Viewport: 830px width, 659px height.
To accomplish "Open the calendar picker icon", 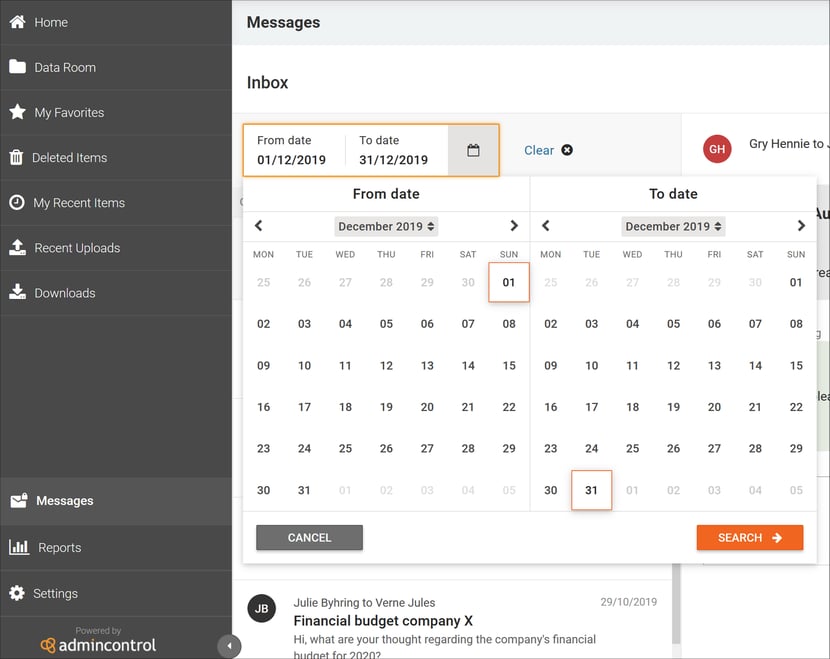I will pyautogui.click(x=473, y=150).
